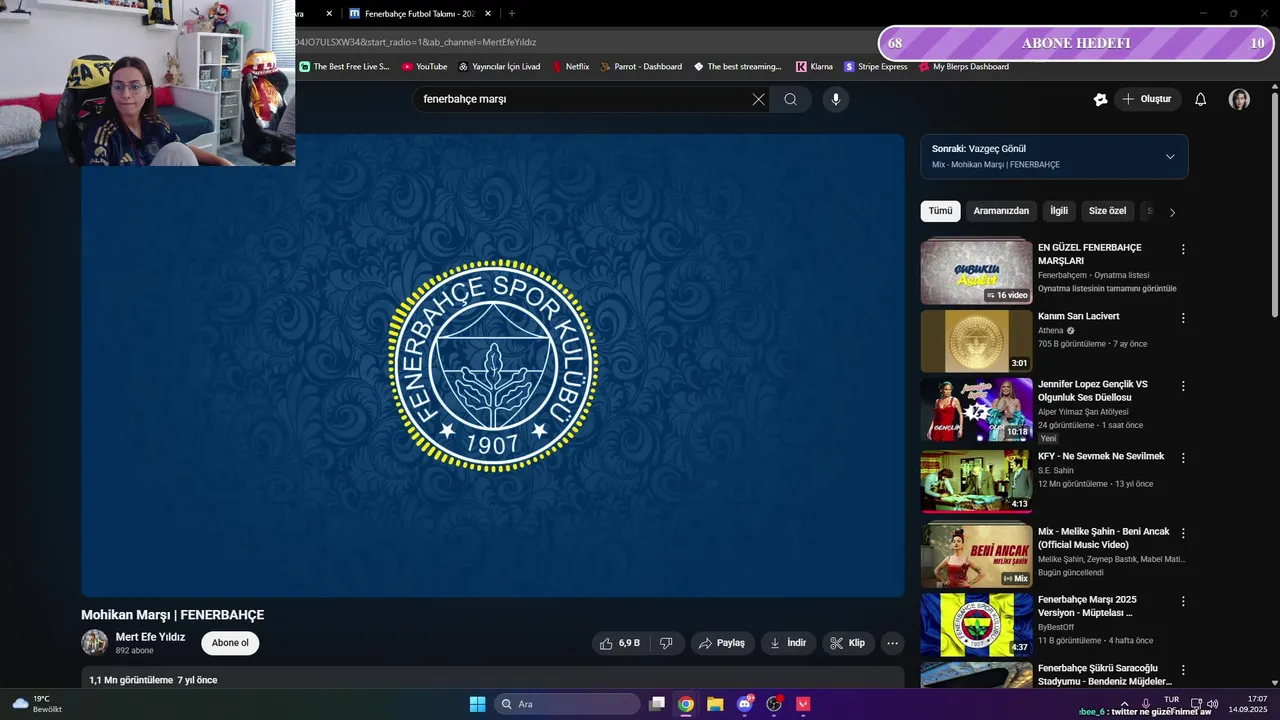Open File Explorer from the taskbar
This screenshot has height=720, width=1280.
point(715,704)
